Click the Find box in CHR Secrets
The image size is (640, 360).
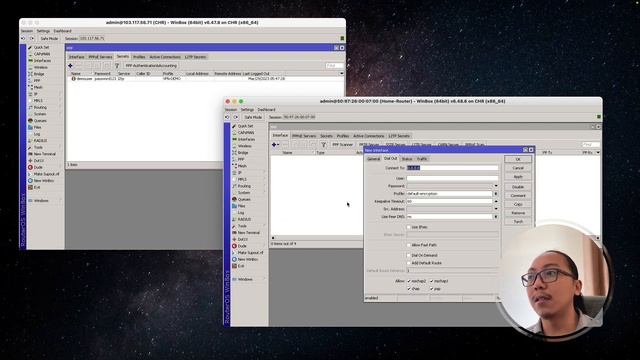[334, 66]
